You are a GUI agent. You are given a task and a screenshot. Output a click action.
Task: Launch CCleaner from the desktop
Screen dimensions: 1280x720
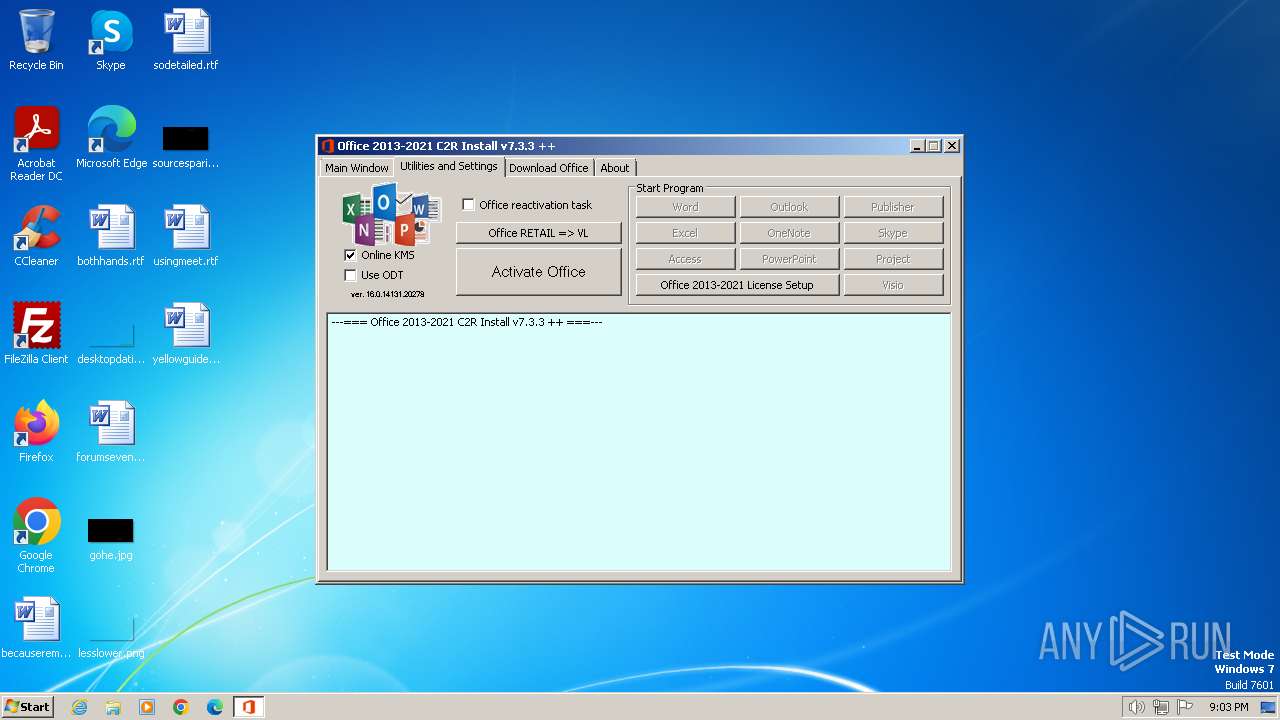click(x=36, y=236)
